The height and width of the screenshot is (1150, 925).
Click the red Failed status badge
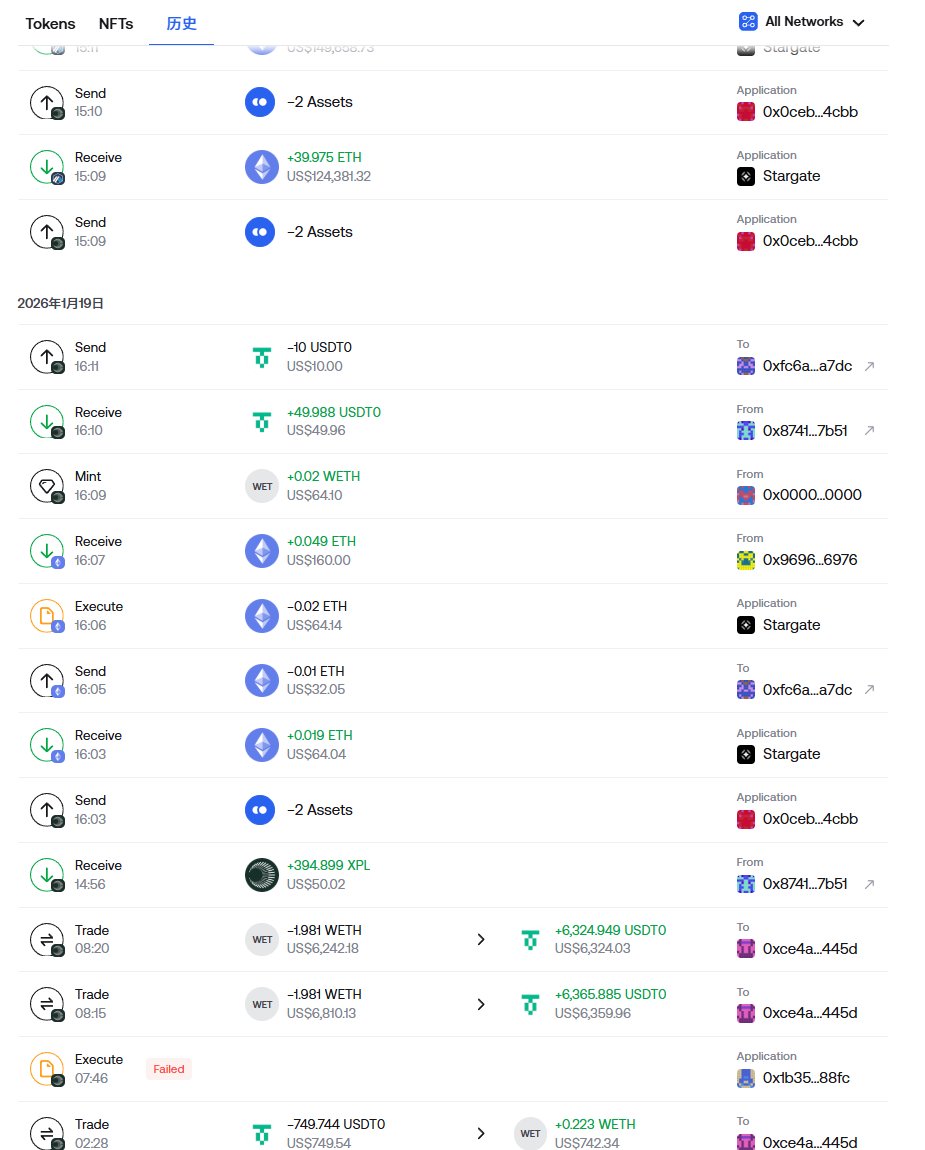[168, 1069]
